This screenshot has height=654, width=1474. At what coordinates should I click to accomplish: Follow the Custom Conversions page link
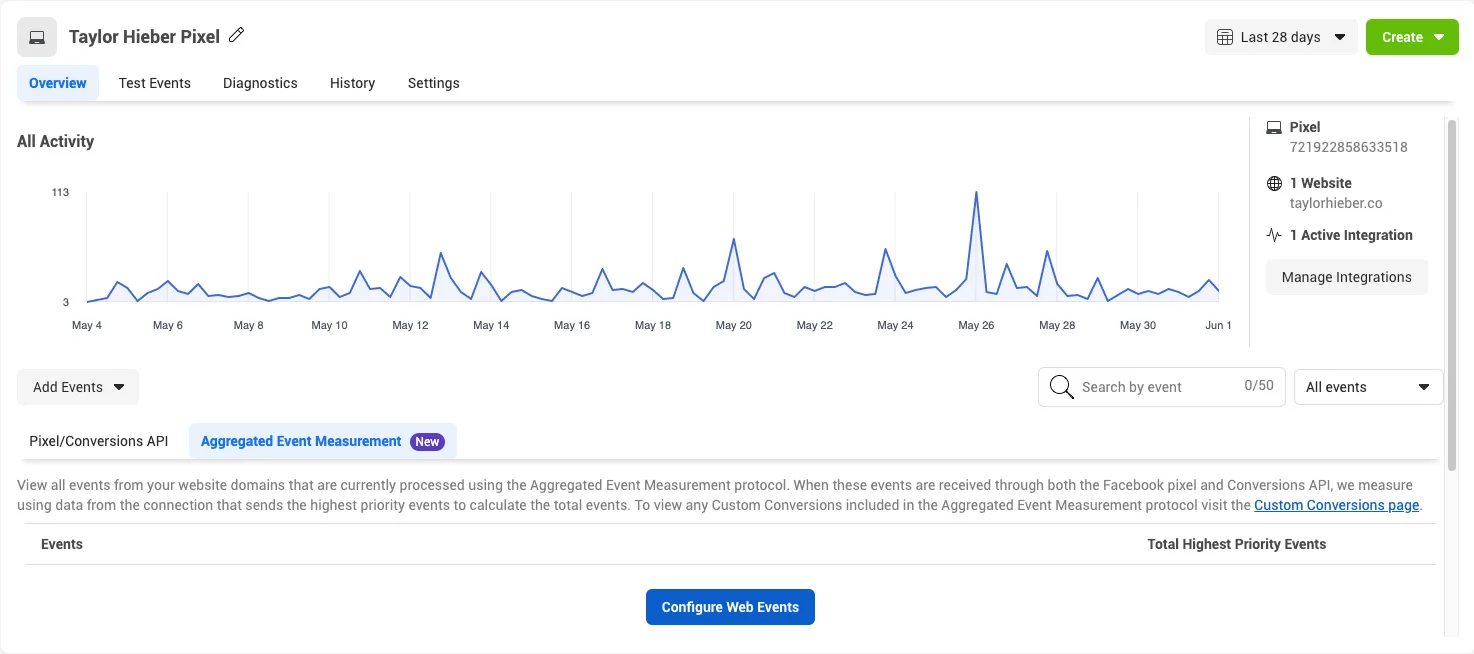click(x=1336, y=505)
